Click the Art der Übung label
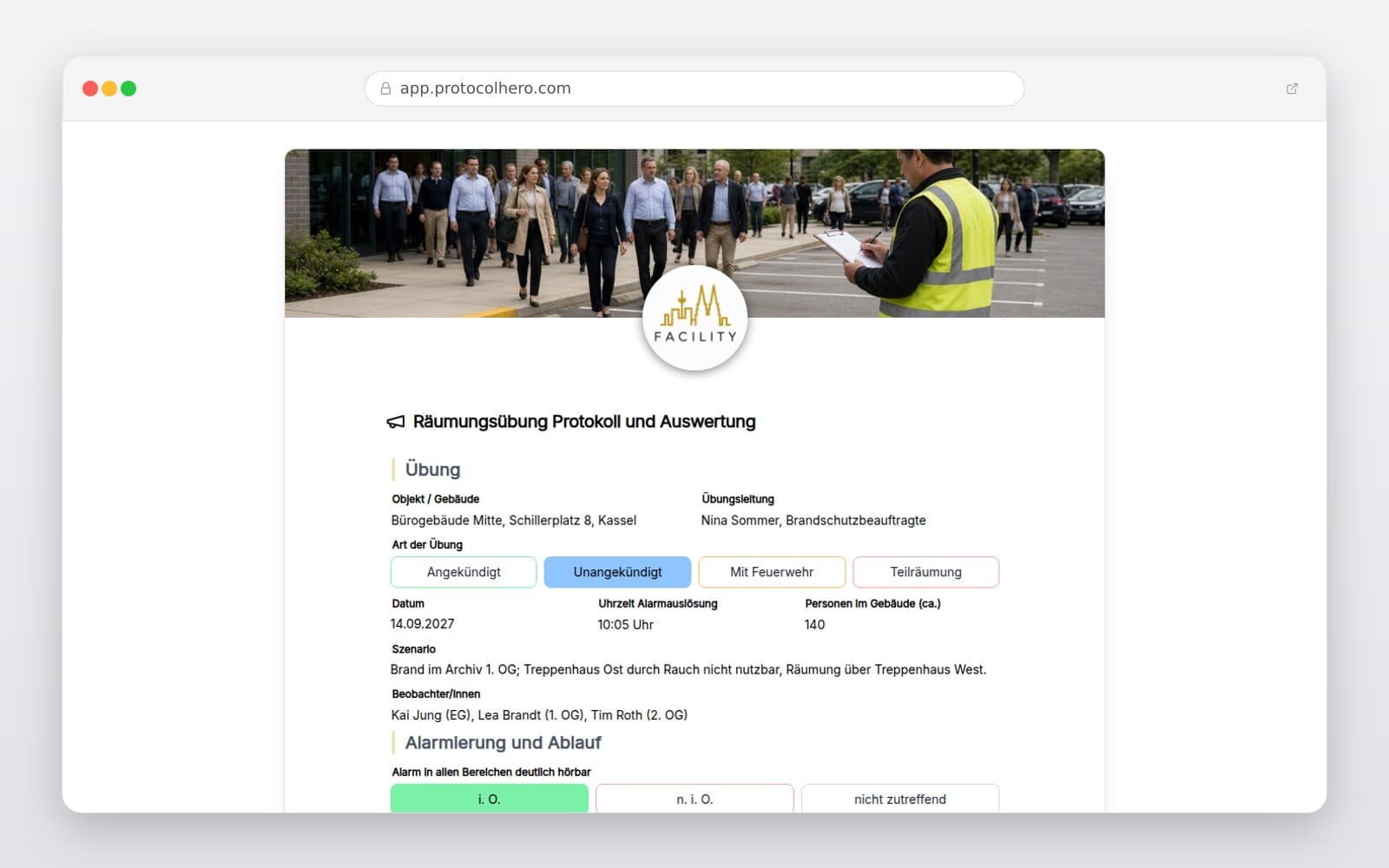The width and height of the screenshot is (1389, 868). 427,545
